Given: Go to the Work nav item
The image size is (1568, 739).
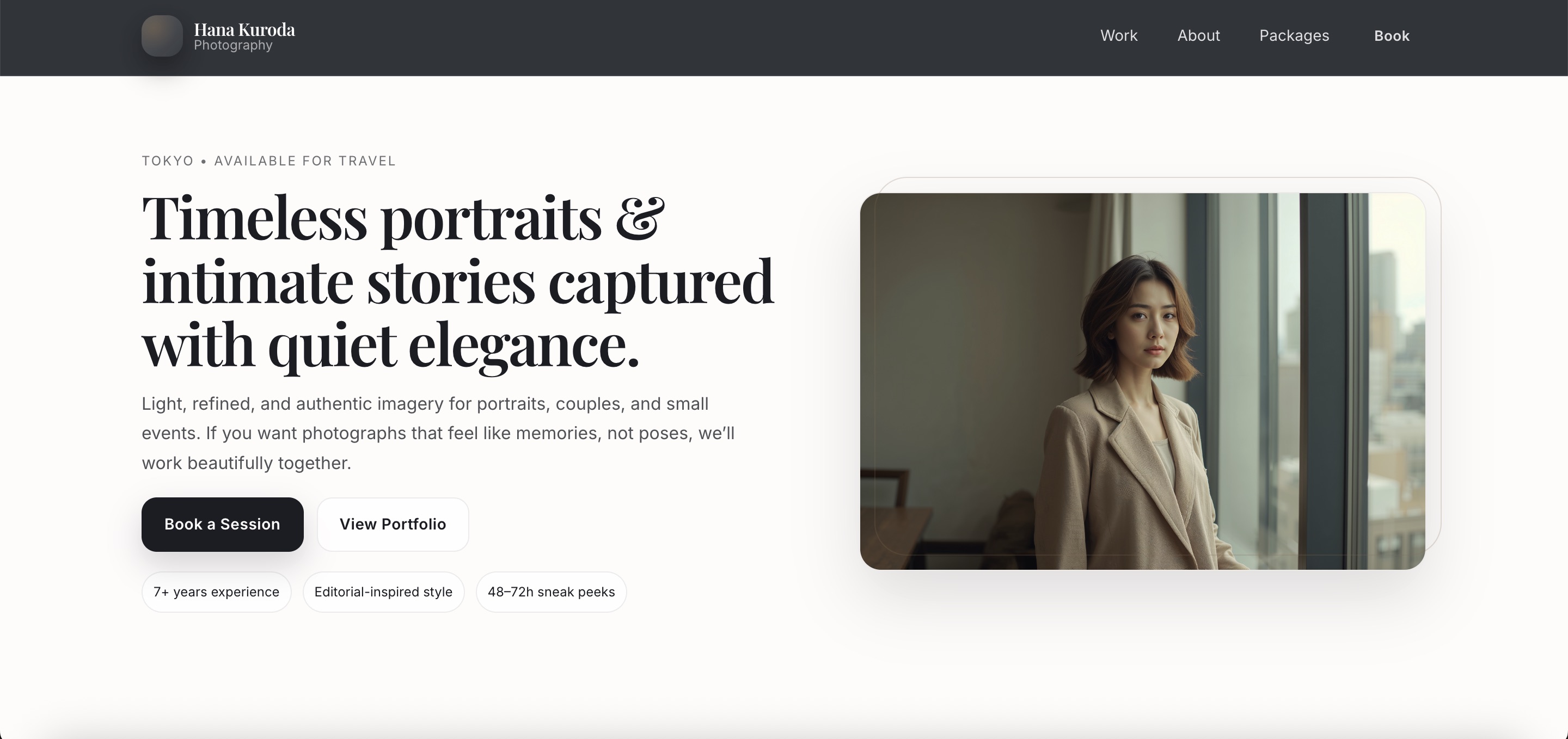Looking at the screenshot, I should point(1119,35).
